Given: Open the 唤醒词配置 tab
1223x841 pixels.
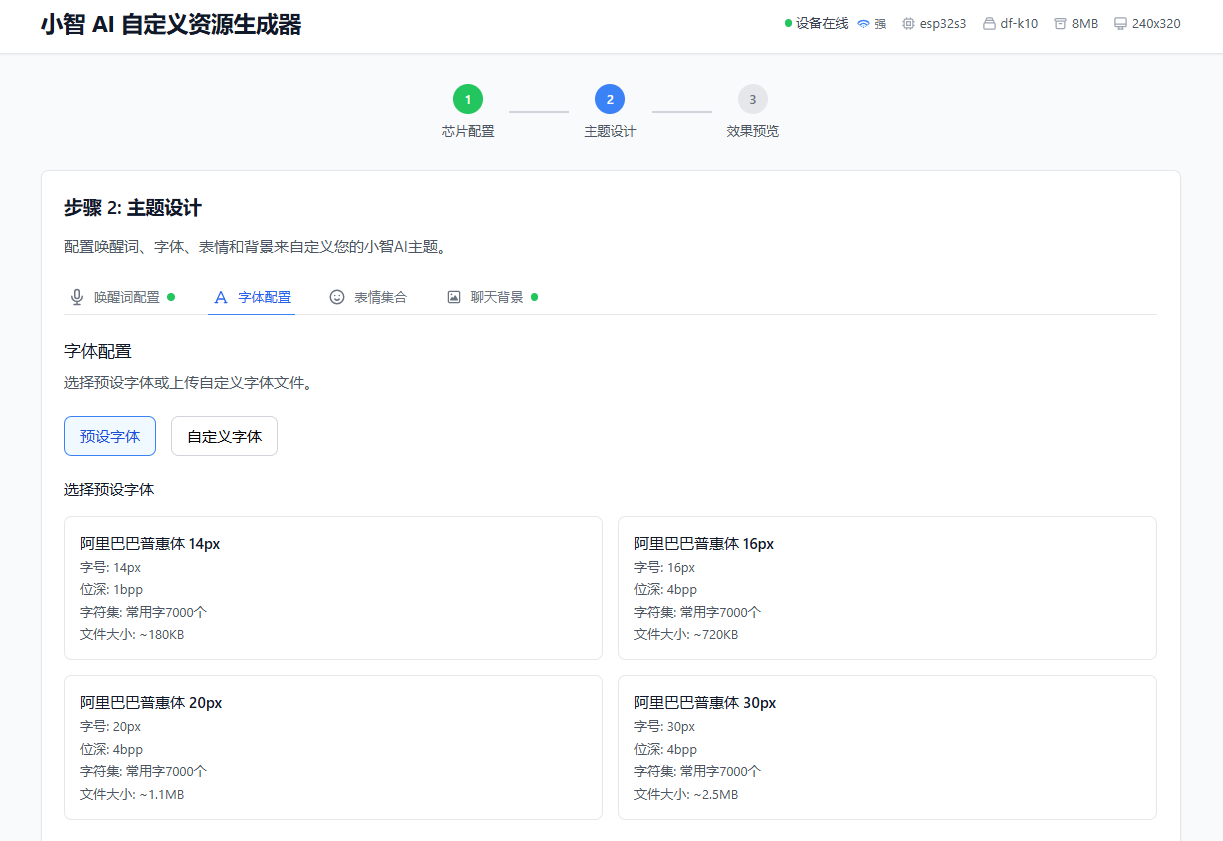Looking at the screenshot, I should pyautogui.click(x=122, y=297).
